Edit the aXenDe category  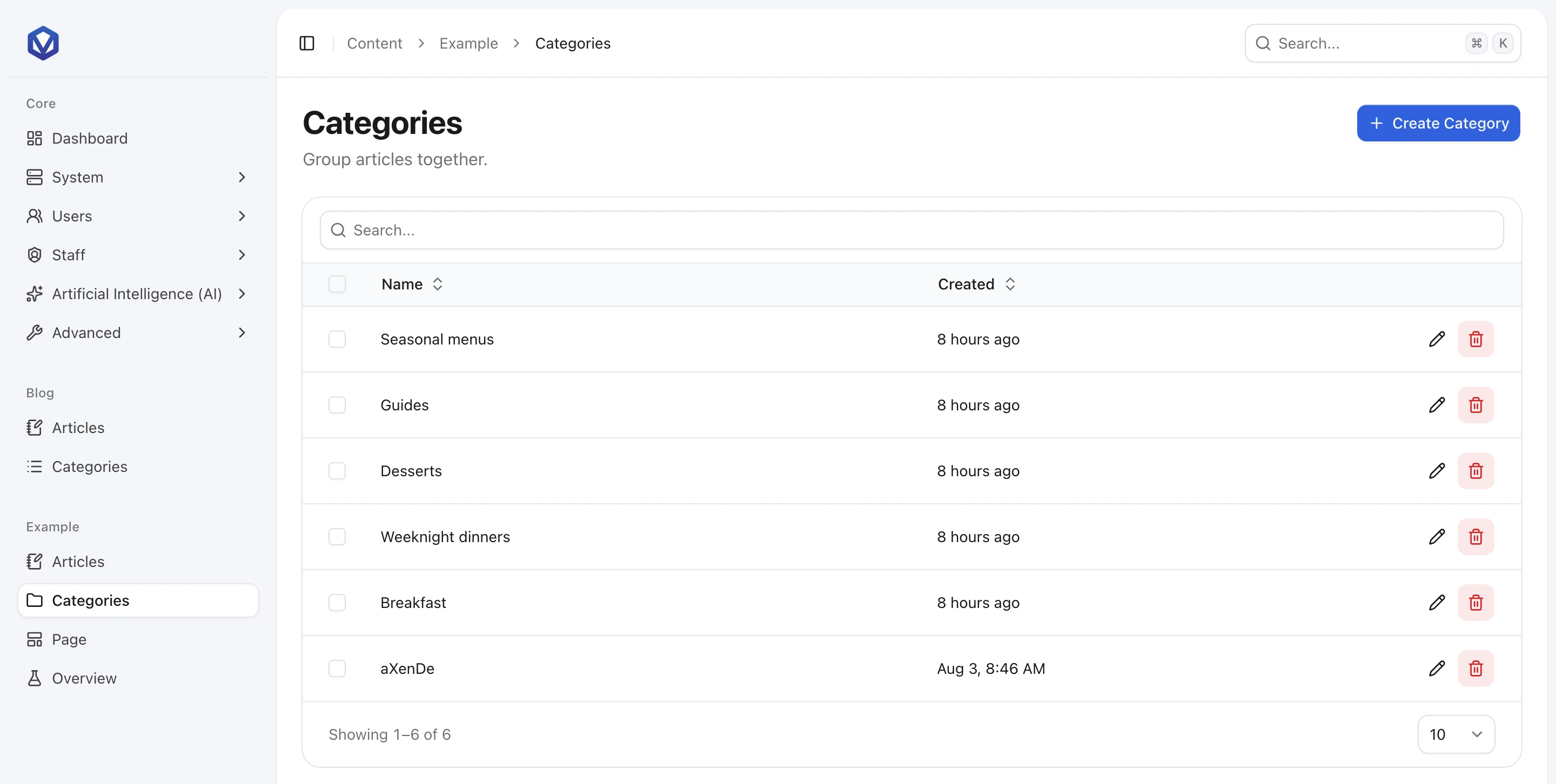point(1437,668)
